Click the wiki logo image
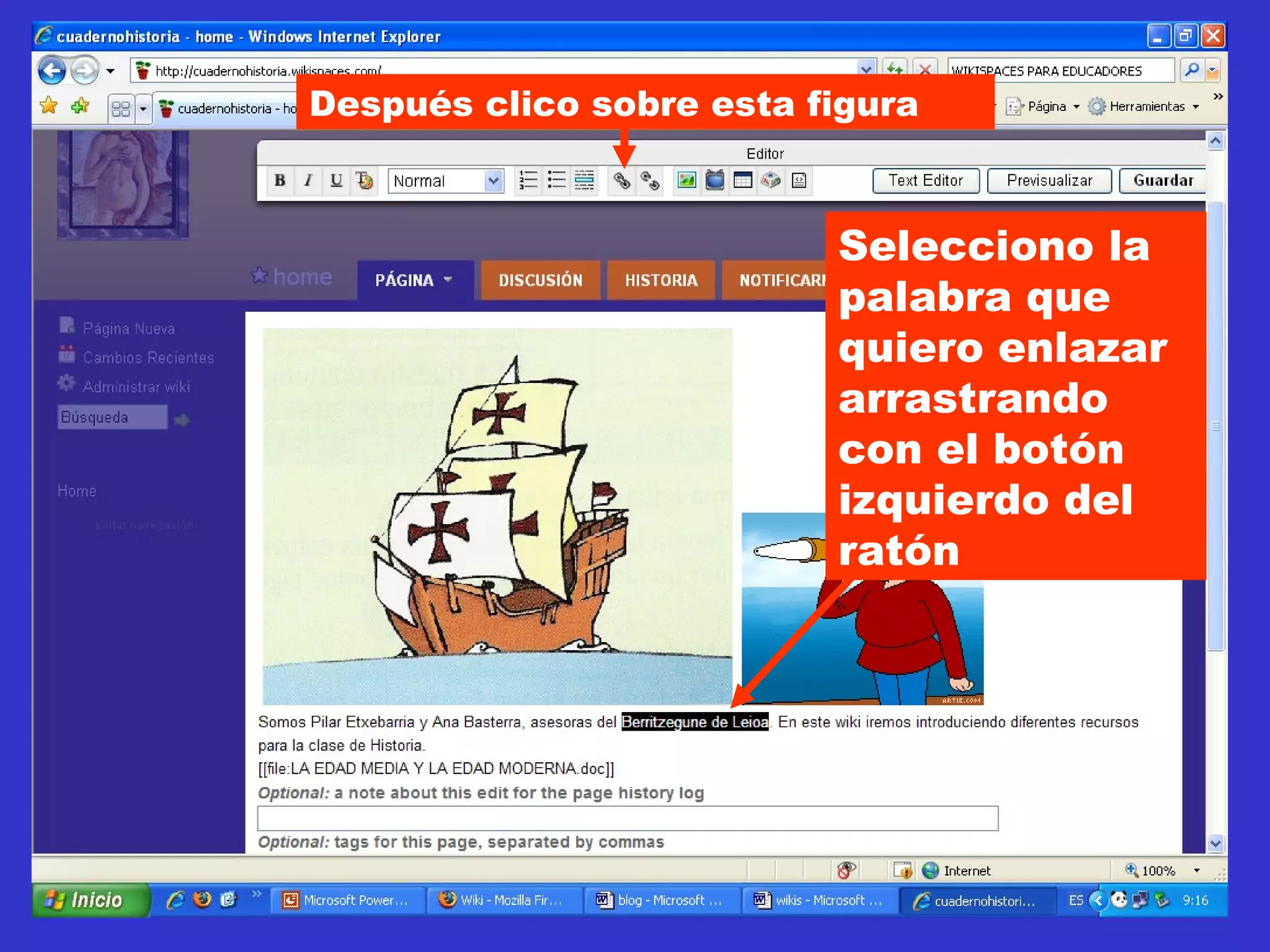 123,185
